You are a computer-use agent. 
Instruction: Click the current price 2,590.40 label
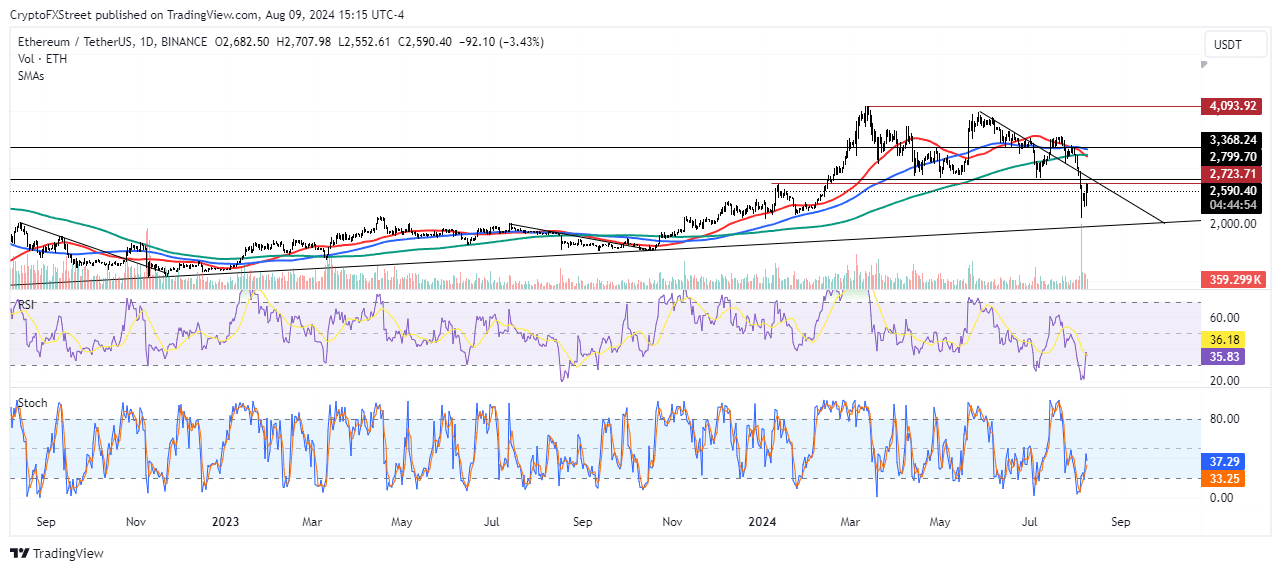click(1231, 190)
